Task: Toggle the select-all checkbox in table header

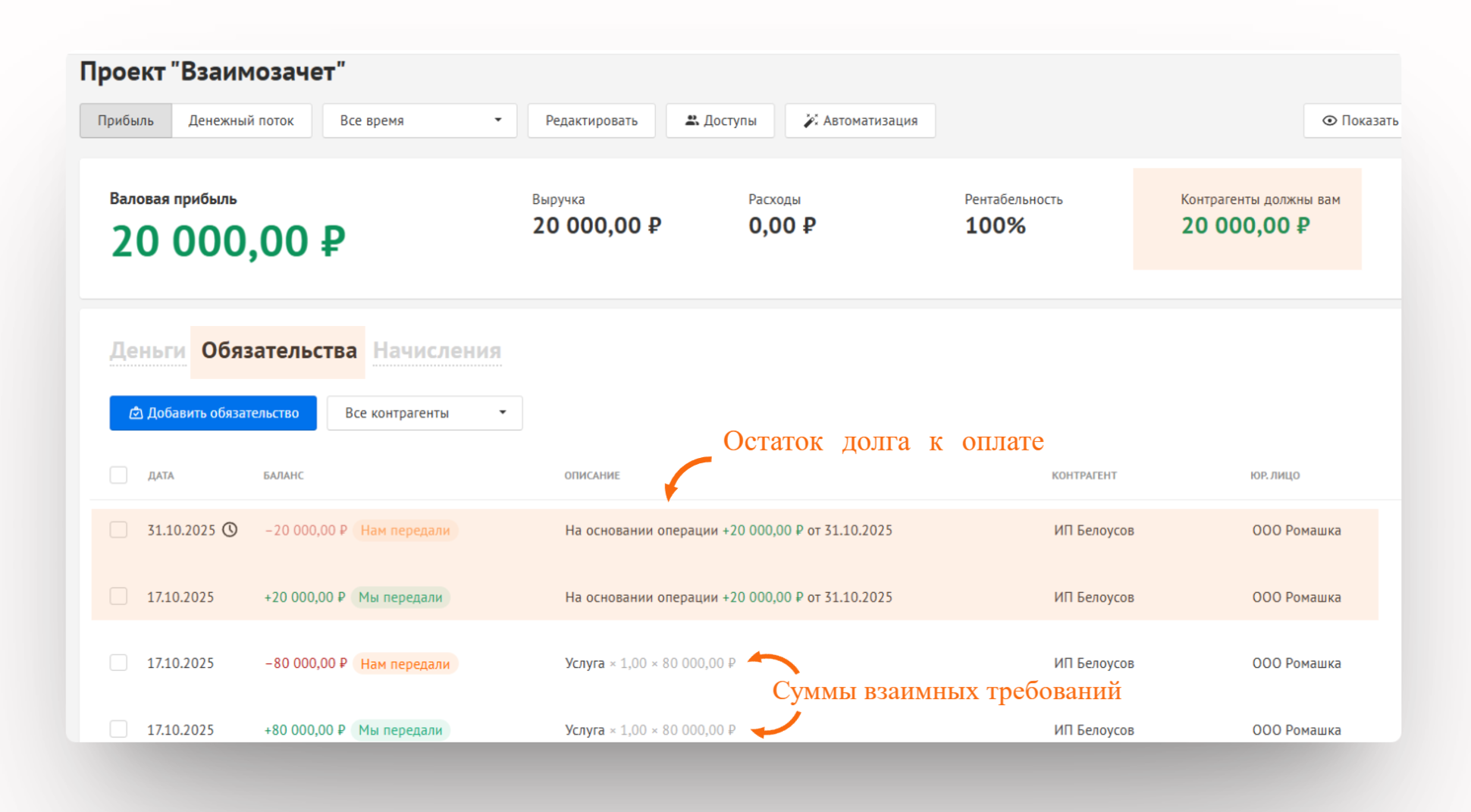Action: point(118,475)
